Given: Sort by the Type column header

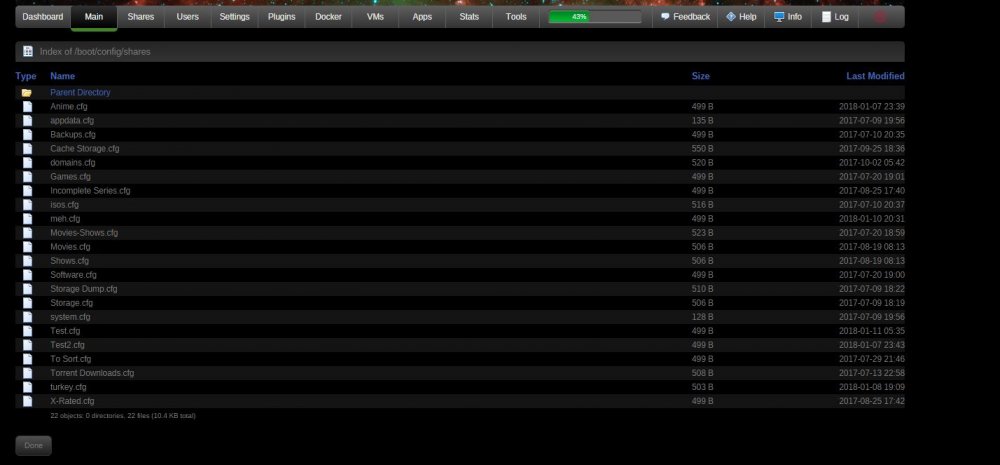Looking at the screenshot, I should point(26,76).
